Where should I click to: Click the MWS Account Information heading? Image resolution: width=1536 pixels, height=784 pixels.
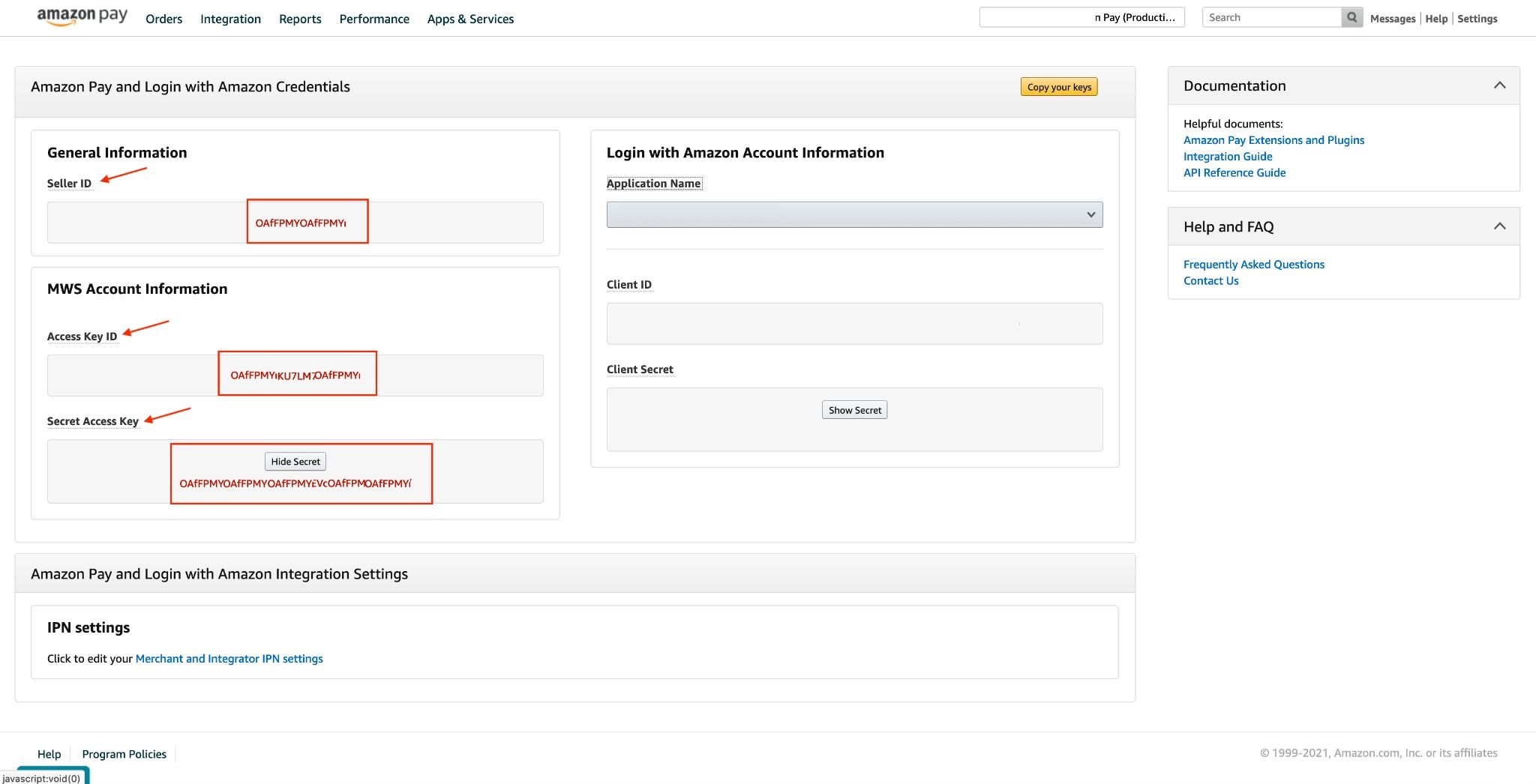click(x=137, y=289)
